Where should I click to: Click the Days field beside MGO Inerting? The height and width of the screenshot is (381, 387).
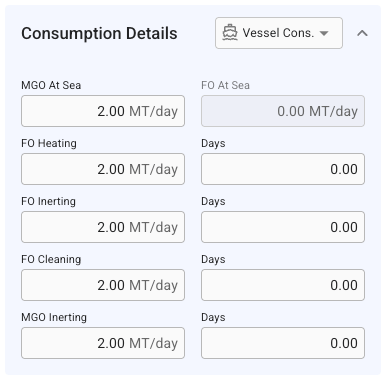pyautogui.click(x=283, y=343)
